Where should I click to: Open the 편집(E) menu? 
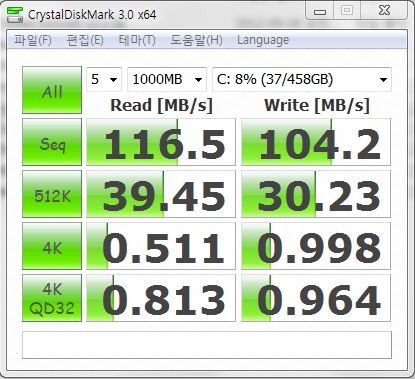85,40
